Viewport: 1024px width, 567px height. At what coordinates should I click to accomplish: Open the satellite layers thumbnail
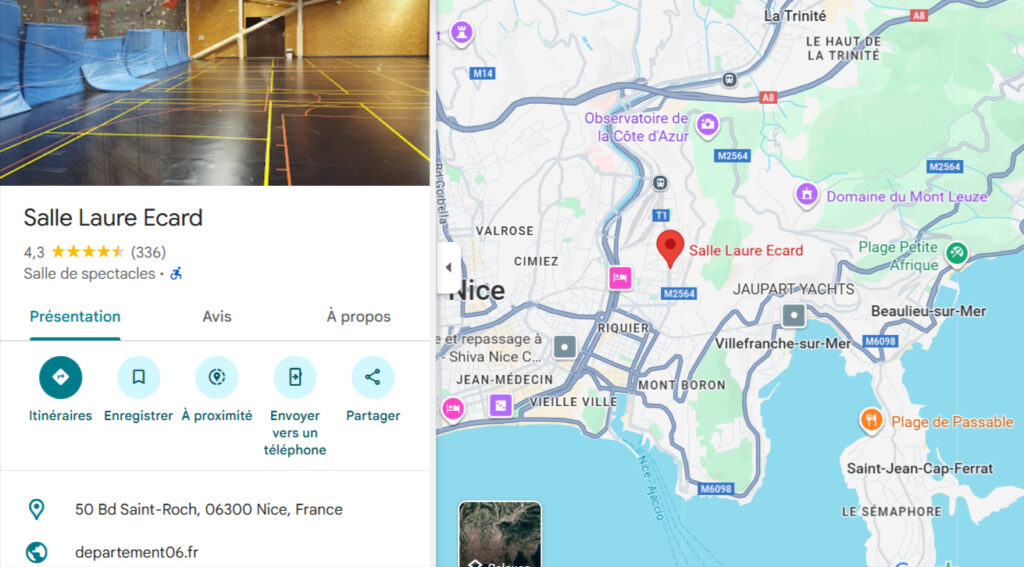click(x=500, y=534)
